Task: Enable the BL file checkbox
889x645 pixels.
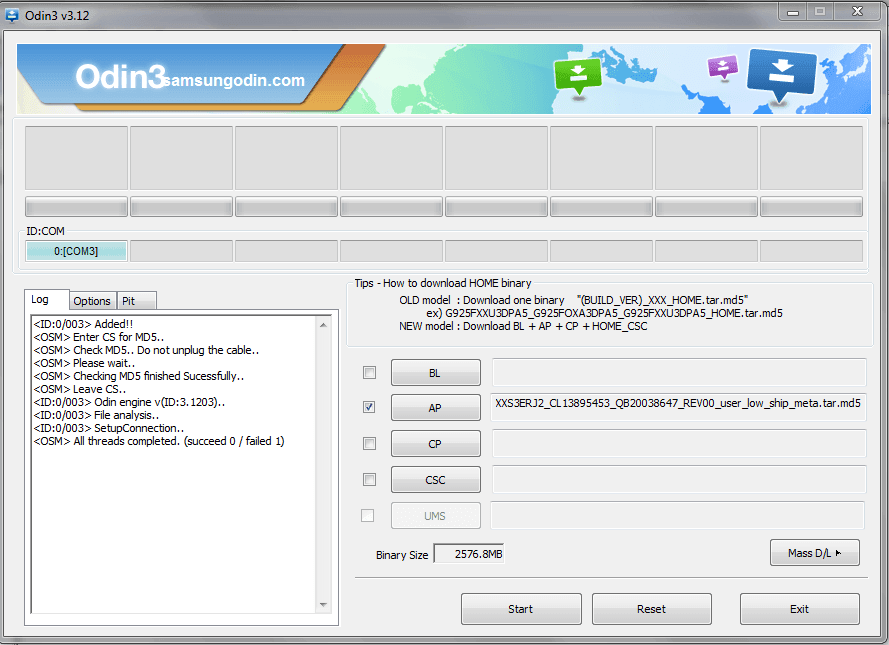Action: 369,372
